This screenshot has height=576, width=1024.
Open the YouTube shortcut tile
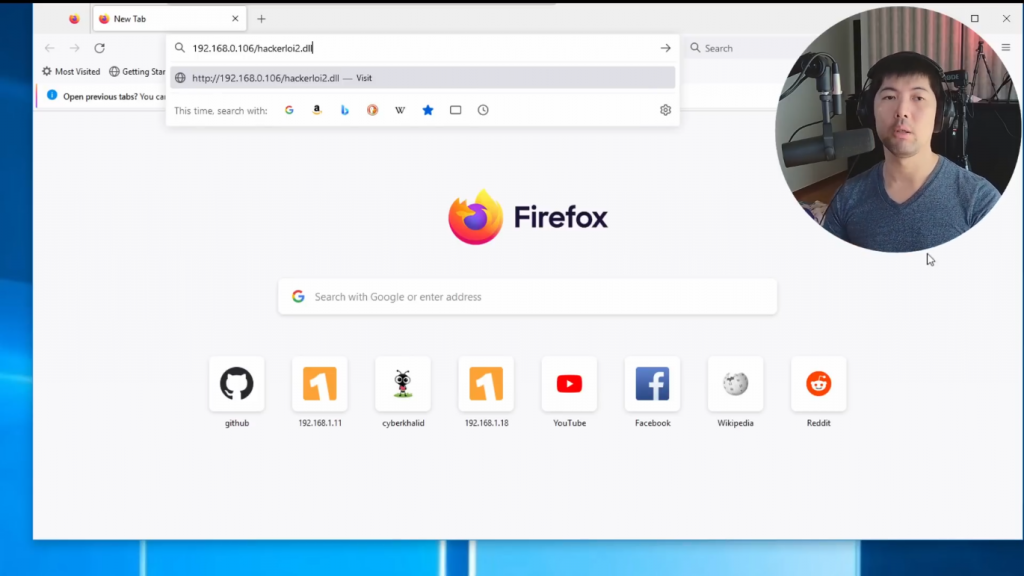click(569, 384)
